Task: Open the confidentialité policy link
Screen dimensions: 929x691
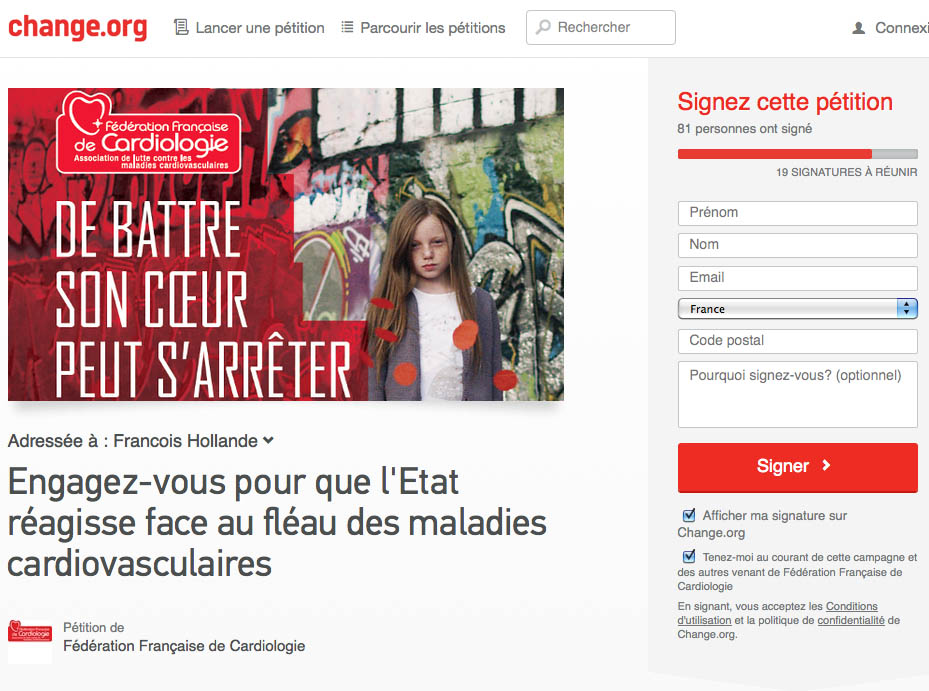Action: click(851, 620)
